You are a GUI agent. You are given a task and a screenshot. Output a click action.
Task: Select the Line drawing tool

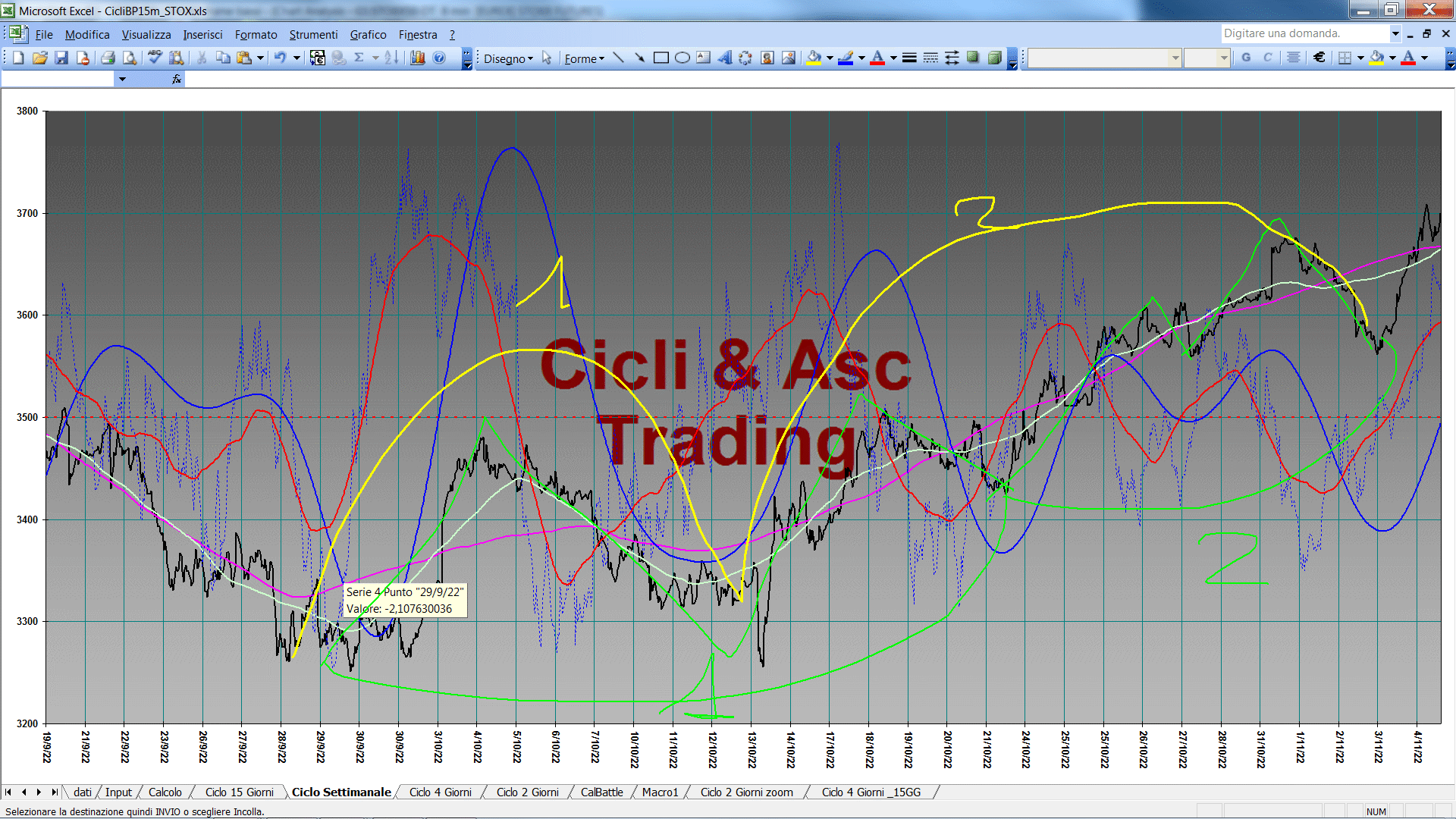coord(618,58)
